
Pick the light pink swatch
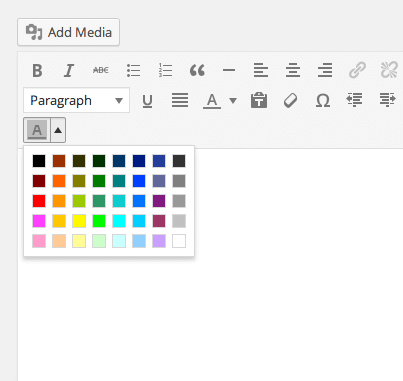pyautogui.click(x=39, y=241)
